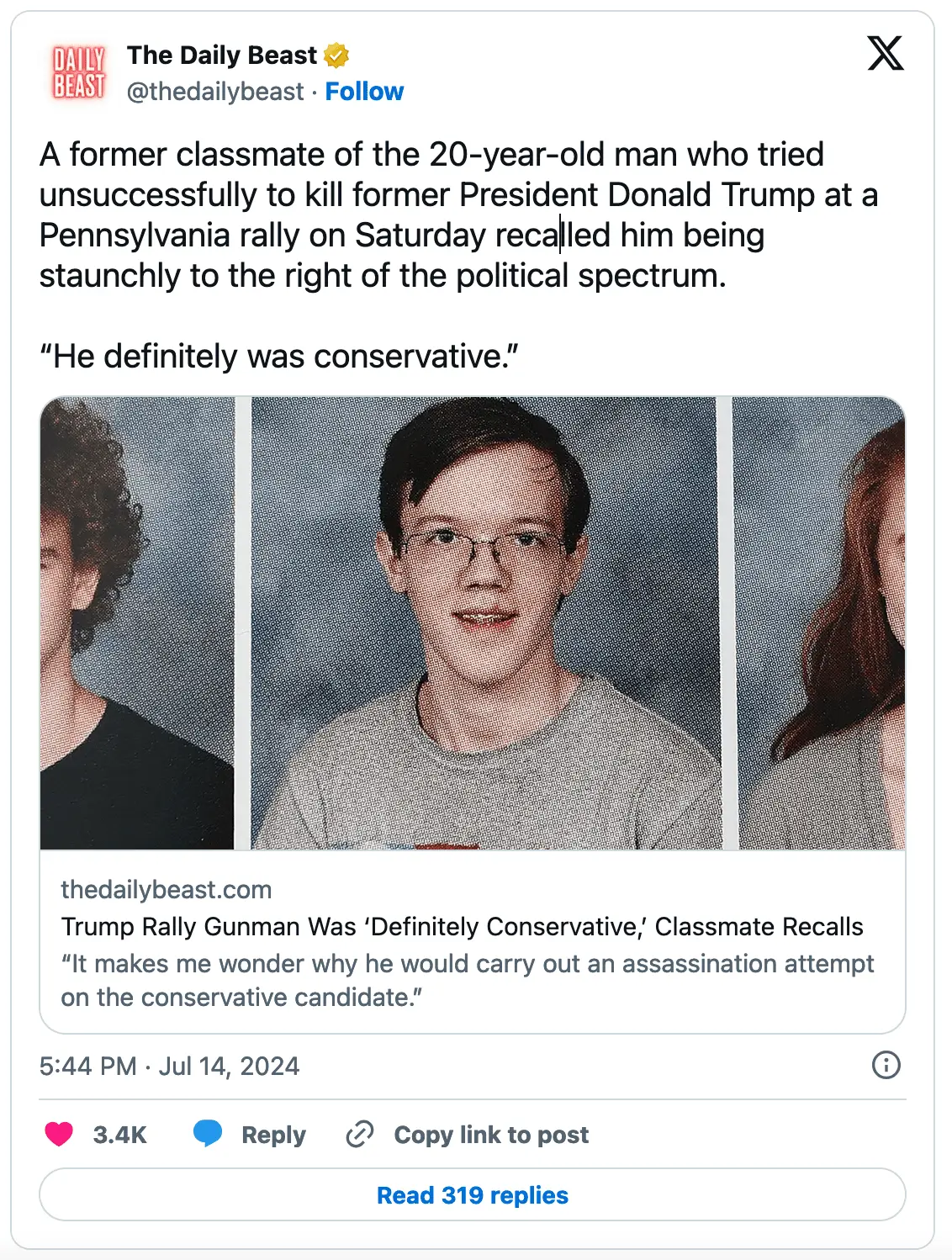Open the 5:44 PM timestamp link

pos(169,1067)
